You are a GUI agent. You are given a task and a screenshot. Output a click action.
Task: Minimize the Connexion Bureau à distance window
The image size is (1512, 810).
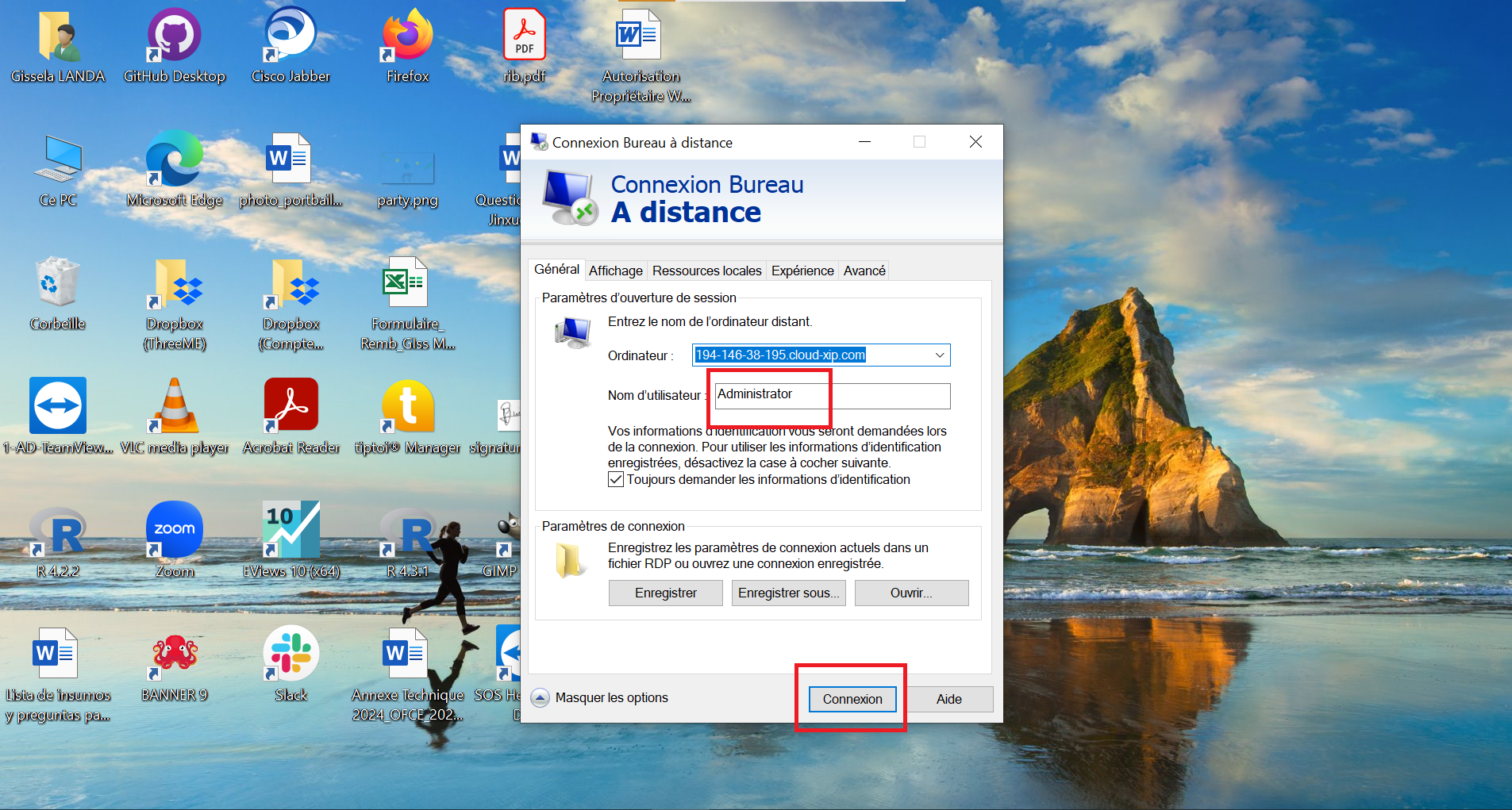click(864, 142)
